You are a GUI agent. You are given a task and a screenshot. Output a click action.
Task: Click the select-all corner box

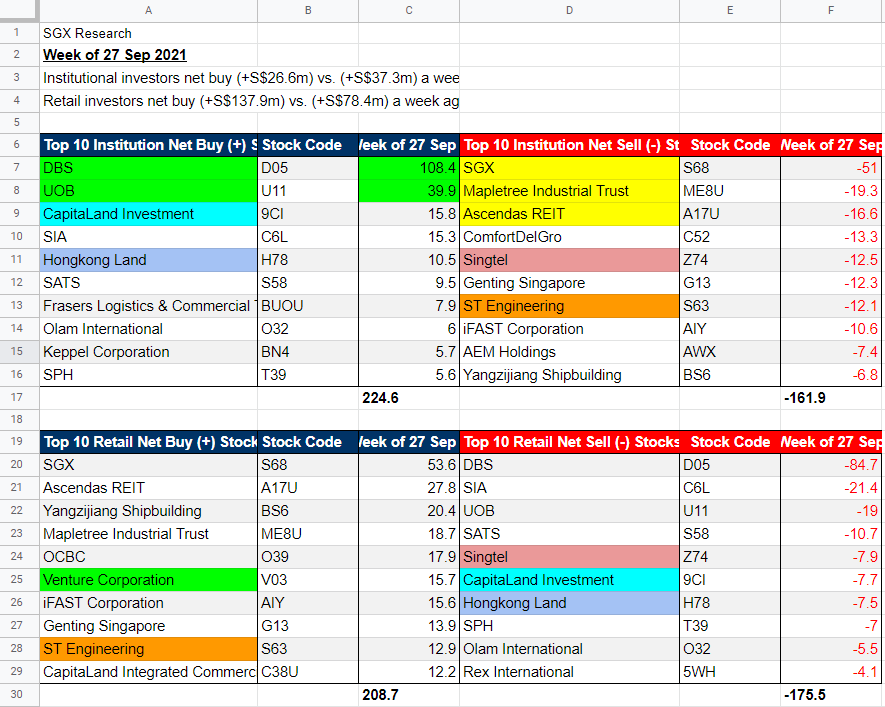tap(20, 10)
